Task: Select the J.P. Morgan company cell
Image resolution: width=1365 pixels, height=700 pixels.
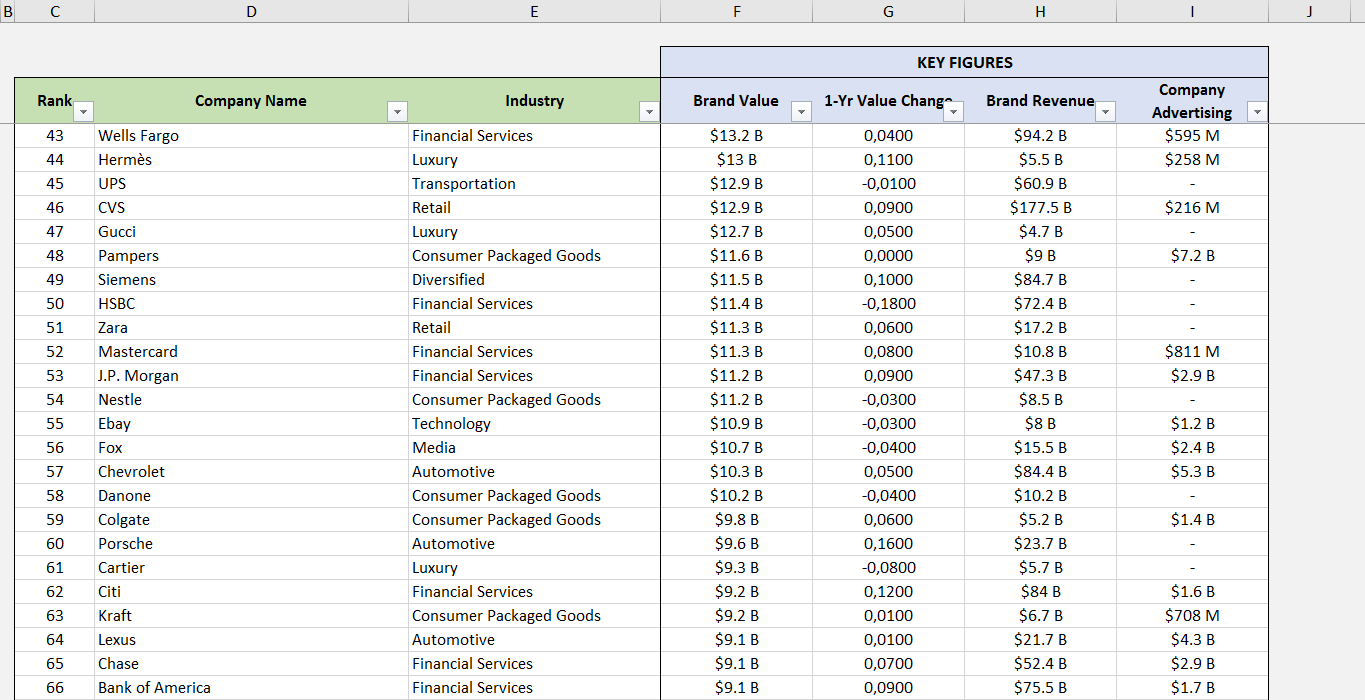Action: [251, 376]
